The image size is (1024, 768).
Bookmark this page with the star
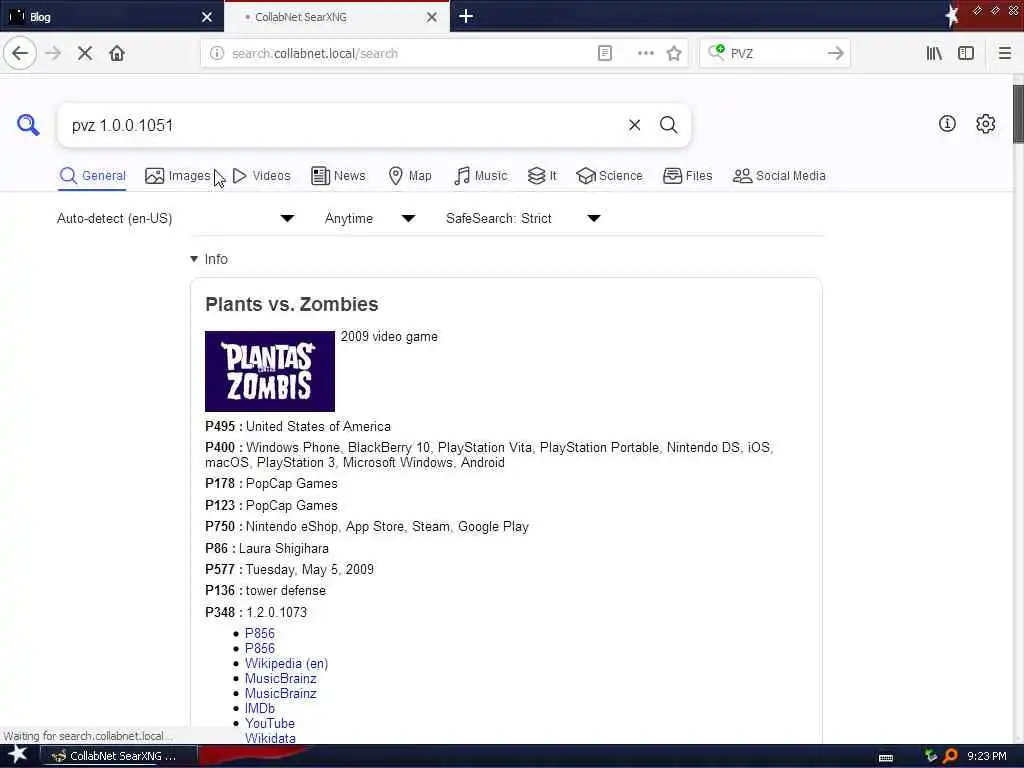click(x=674, y=54)
